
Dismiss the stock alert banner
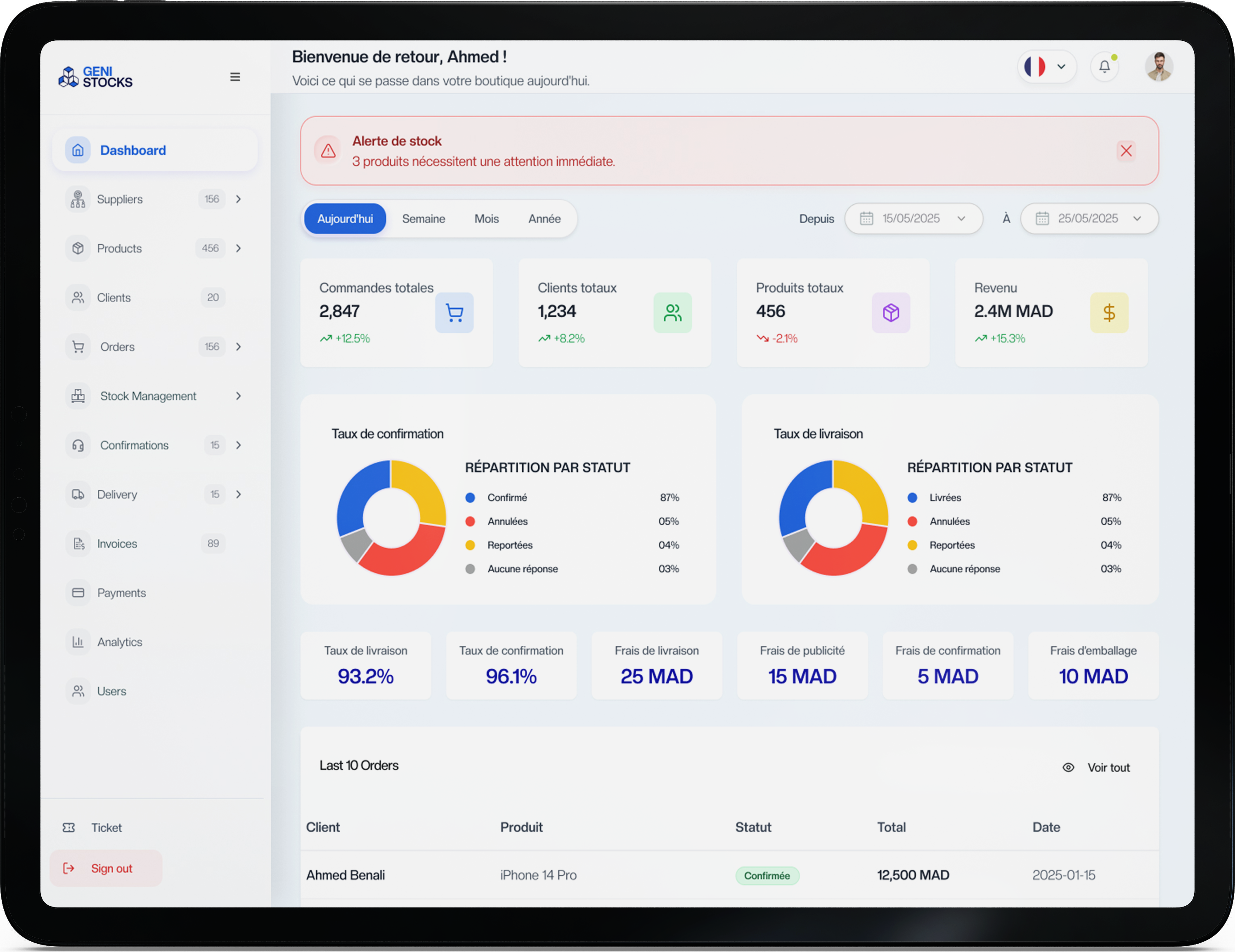click(1126, 151)
